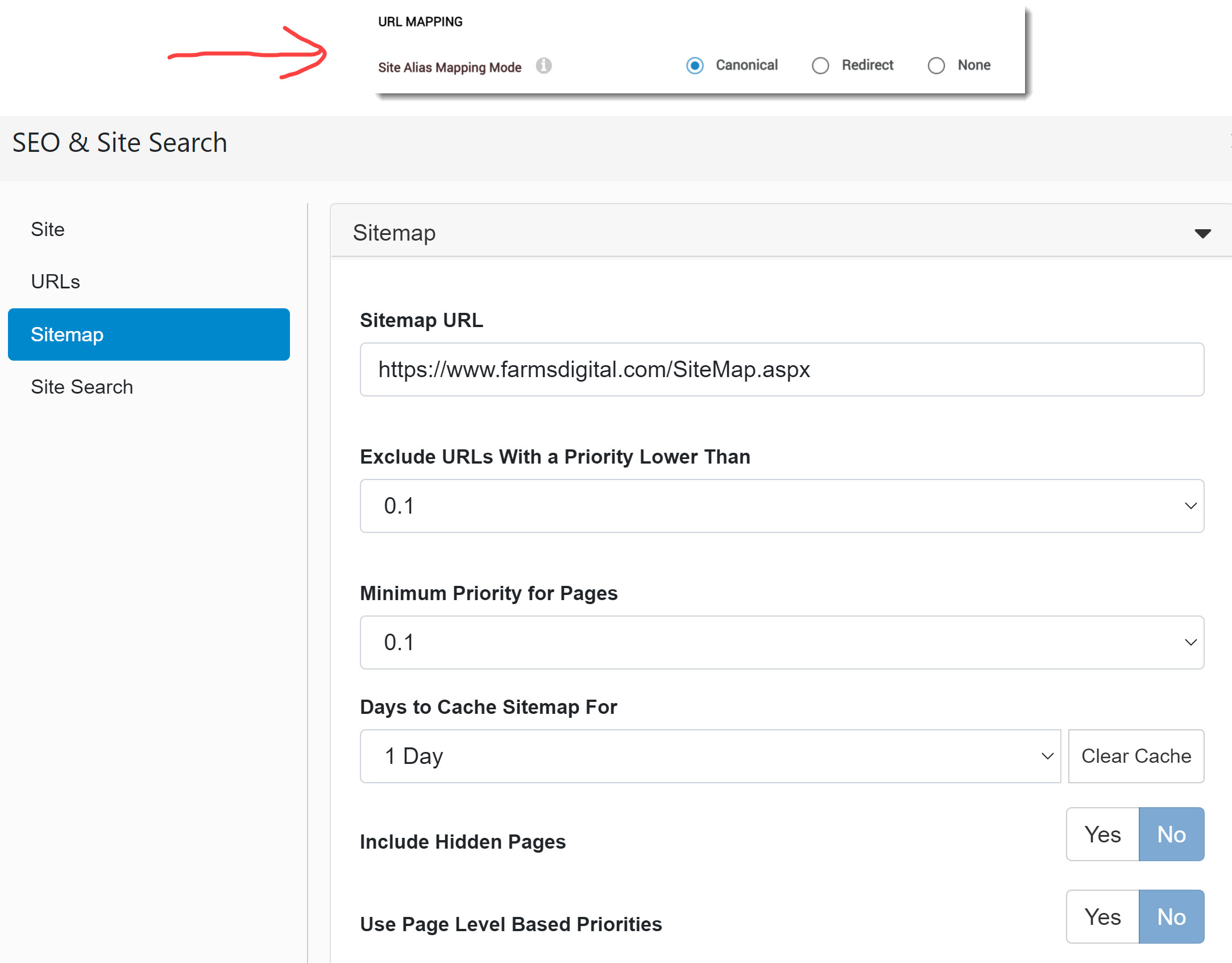1232x963 pixels.
Task: Select the Canonical radio button
Action: click(694, 66)
